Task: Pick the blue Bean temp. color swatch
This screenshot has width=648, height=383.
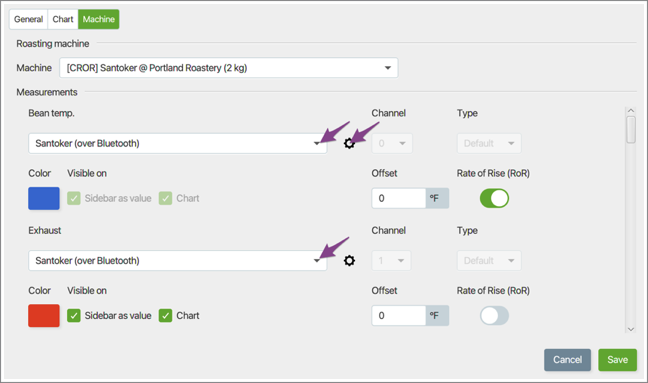Action: (x=44, y=198)
